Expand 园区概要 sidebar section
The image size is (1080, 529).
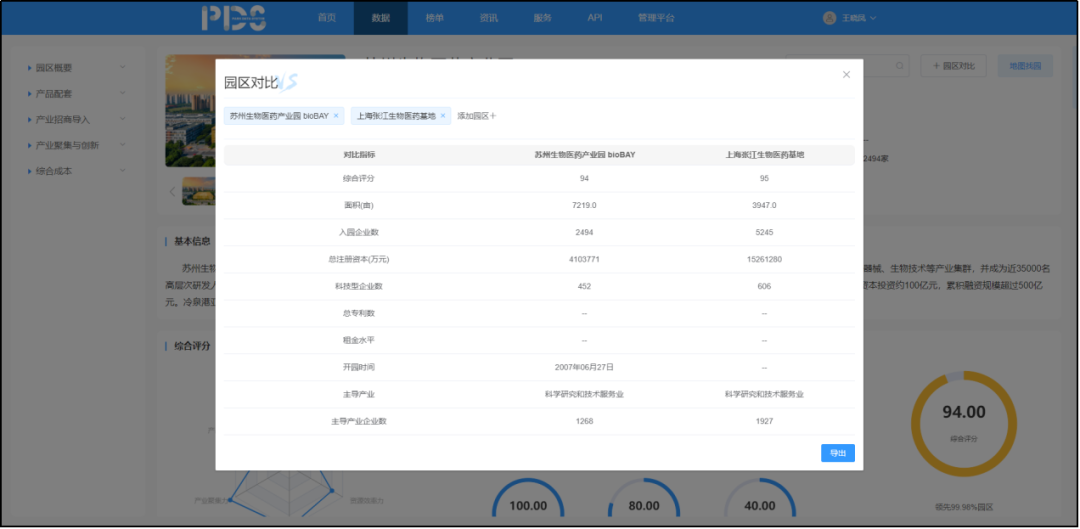point(76,68)
